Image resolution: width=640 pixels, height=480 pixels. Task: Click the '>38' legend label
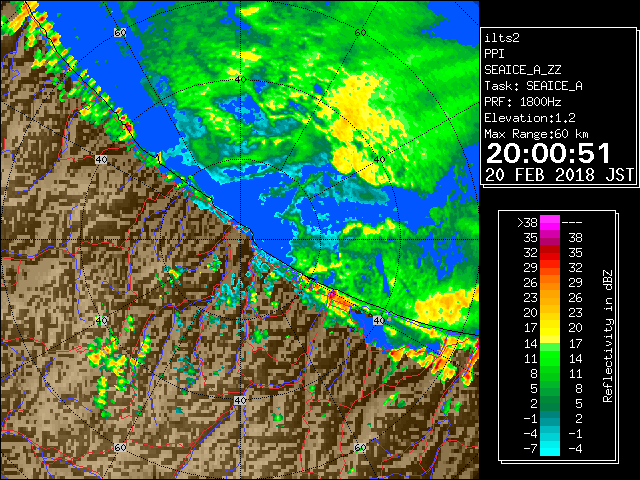tap(527, 222)
